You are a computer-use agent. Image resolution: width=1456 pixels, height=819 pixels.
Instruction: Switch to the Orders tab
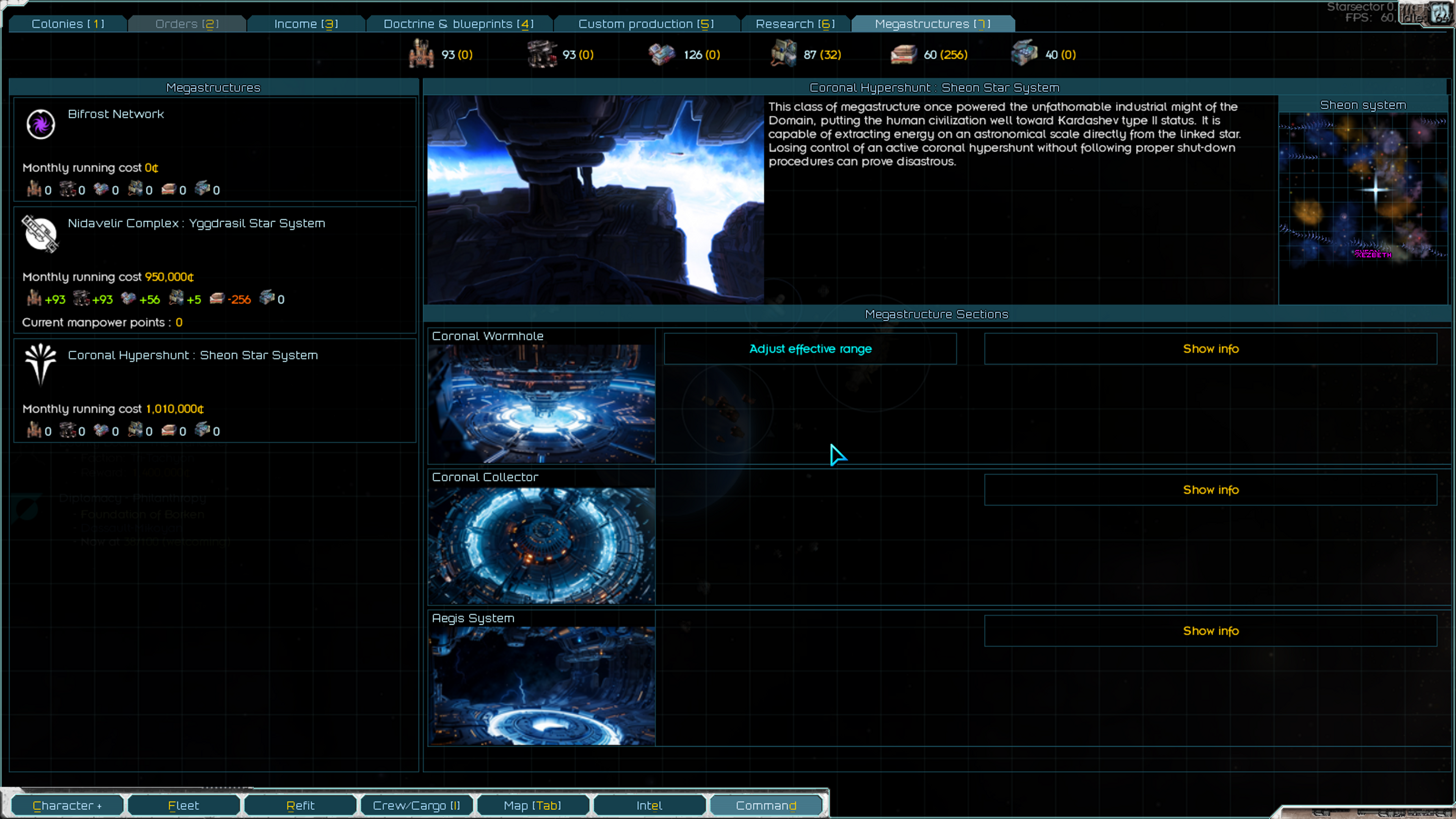[x=187, y=24]
